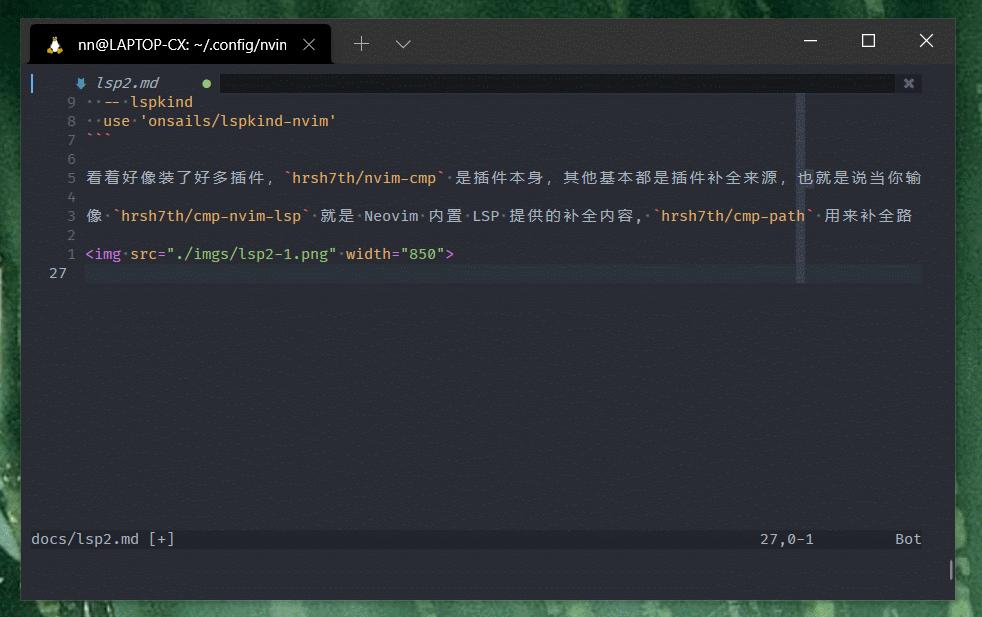The width and height of the screenshot is (982, 617).
Task: Close the buffer using the X icon at bufferline right
Action: 909,83
